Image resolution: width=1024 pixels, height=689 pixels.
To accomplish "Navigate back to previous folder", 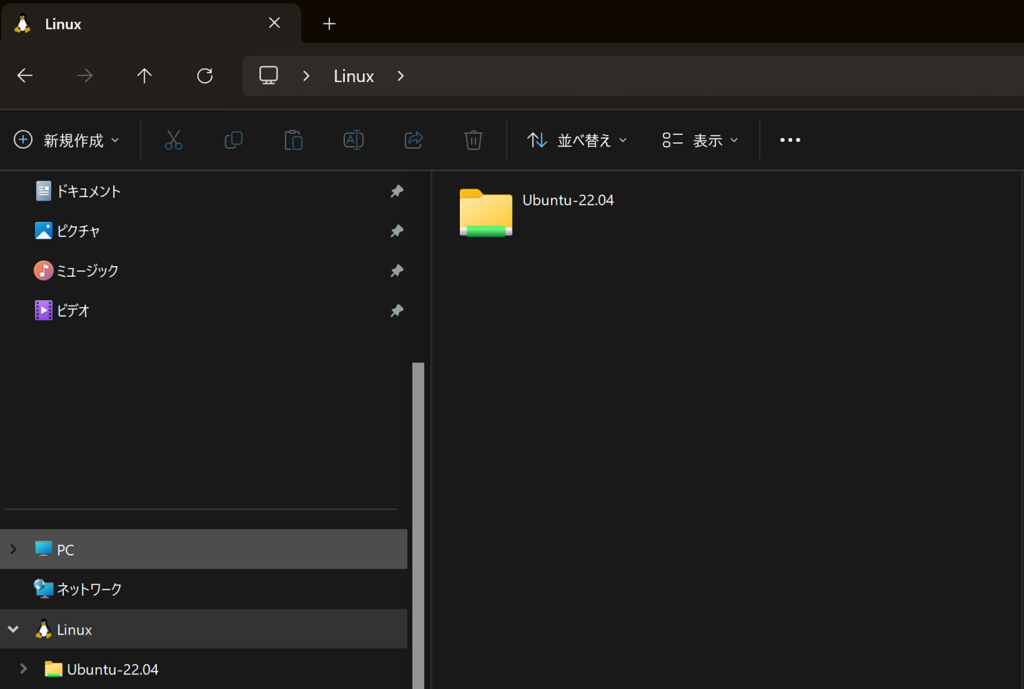I will 25,76.
